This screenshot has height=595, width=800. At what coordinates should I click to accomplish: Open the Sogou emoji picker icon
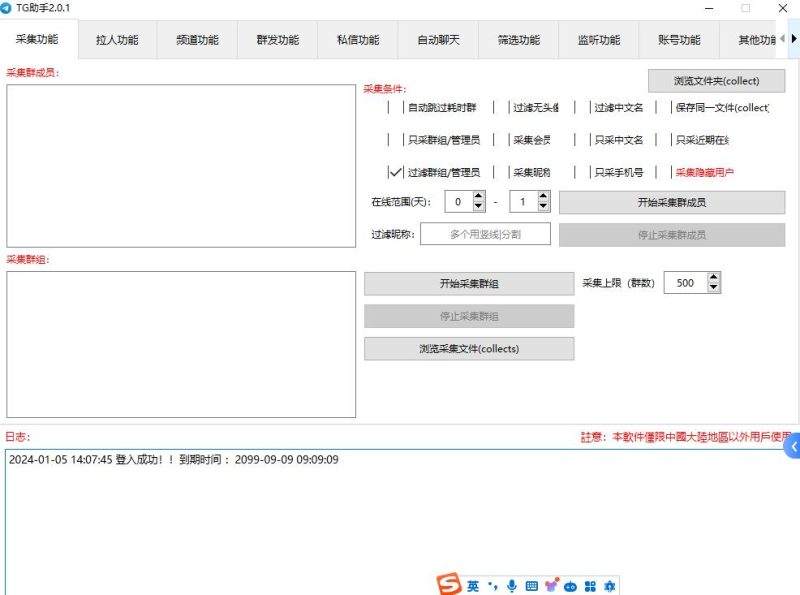click(x=552, y=585)
